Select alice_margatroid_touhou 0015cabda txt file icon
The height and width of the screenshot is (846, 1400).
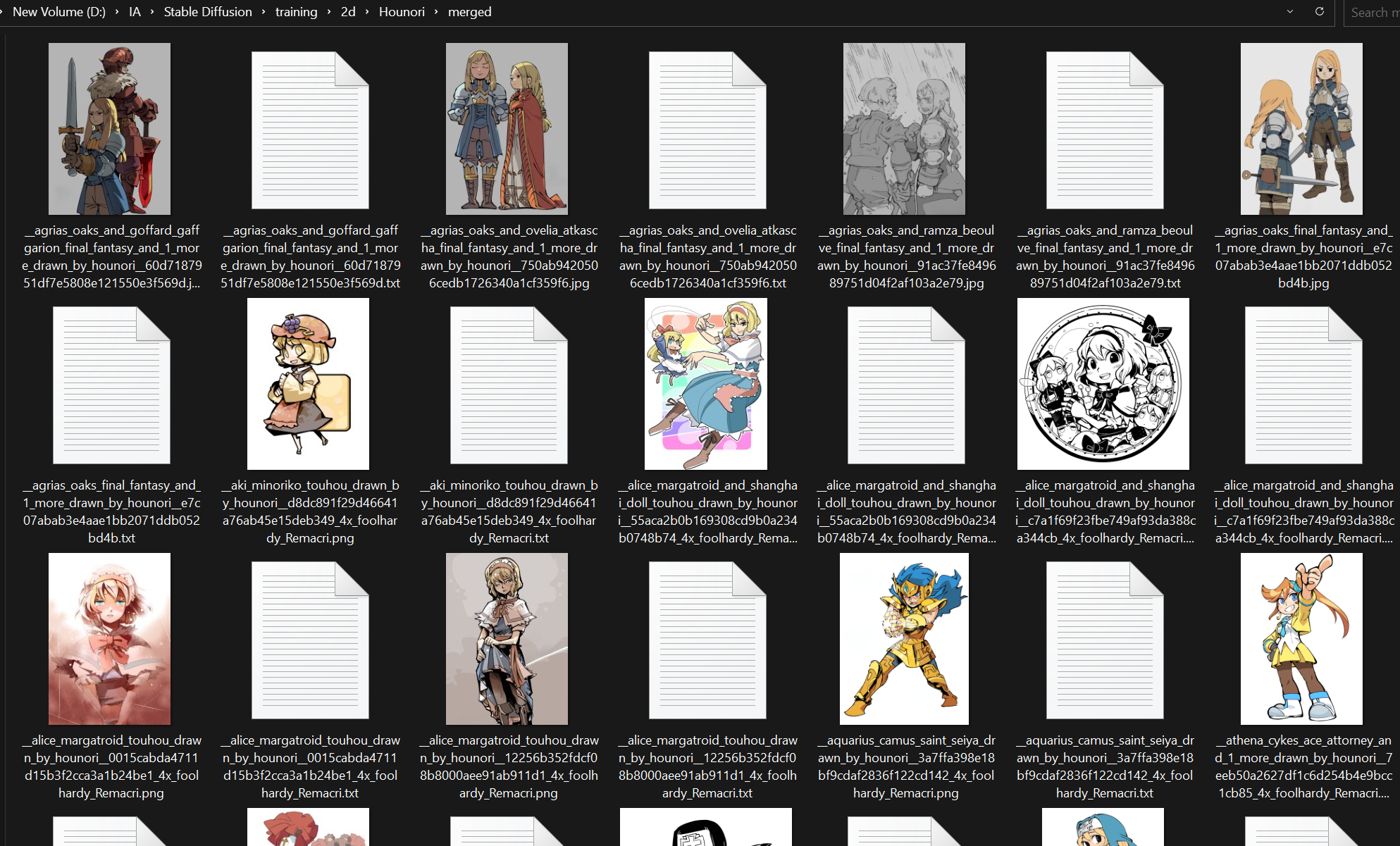tap(310, 640)
